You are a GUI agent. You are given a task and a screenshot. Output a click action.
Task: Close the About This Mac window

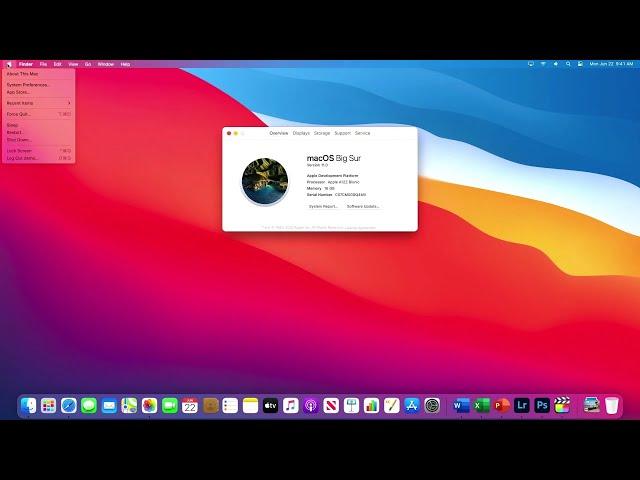pos(229,133)
